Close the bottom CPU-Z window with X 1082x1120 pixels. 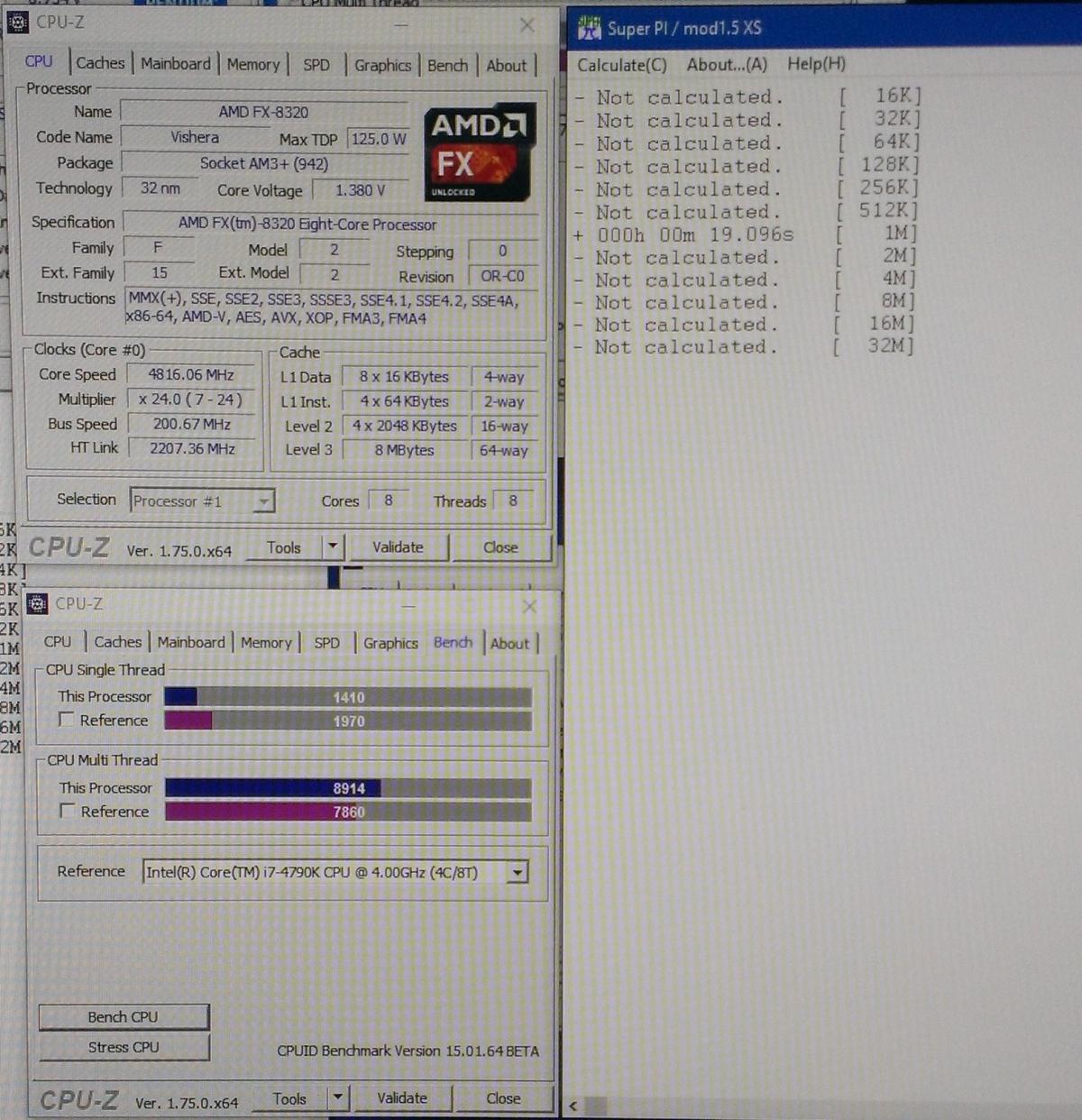(x=529, y=606)
